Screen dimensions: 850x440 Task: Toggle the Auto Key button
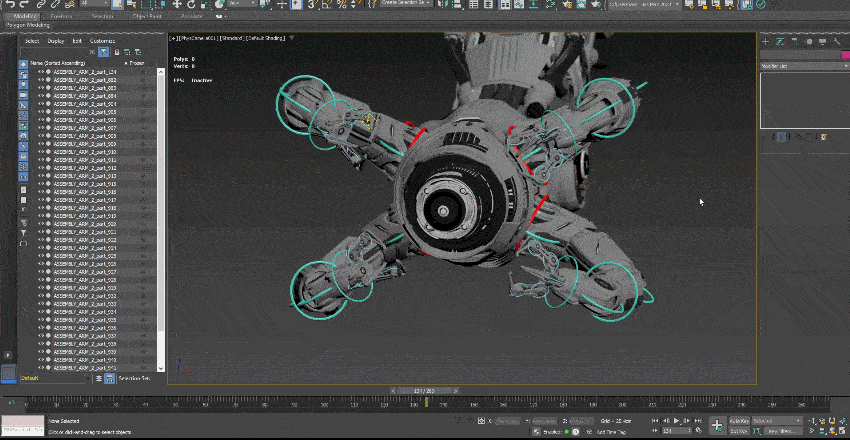(739, 421)
